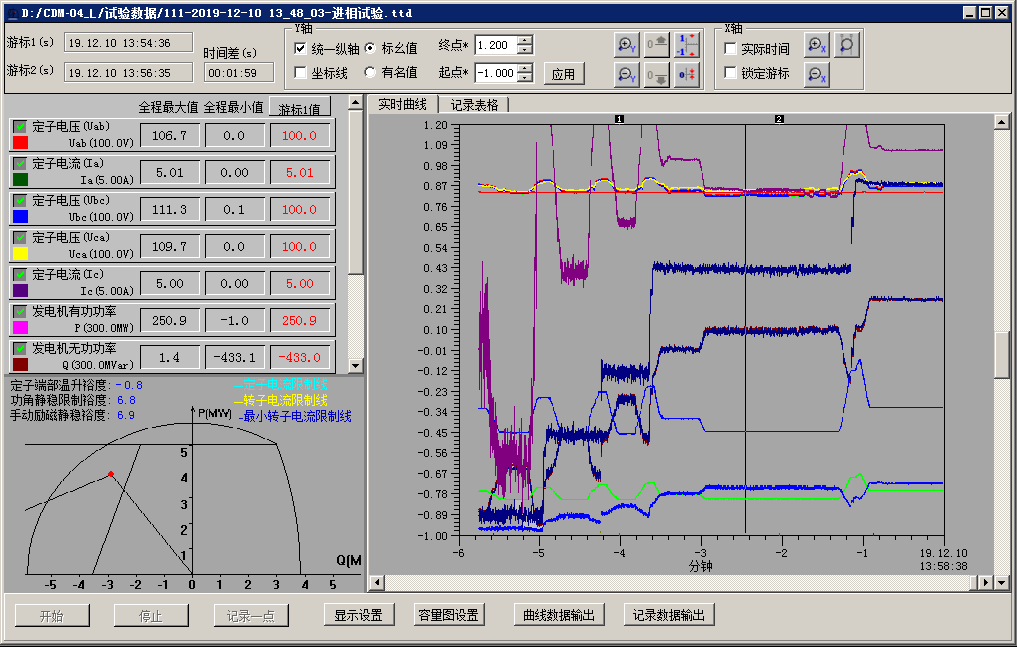The image size is (1017, 647).
Task: Click the red Uab color swatch
Action: (20, 144)
